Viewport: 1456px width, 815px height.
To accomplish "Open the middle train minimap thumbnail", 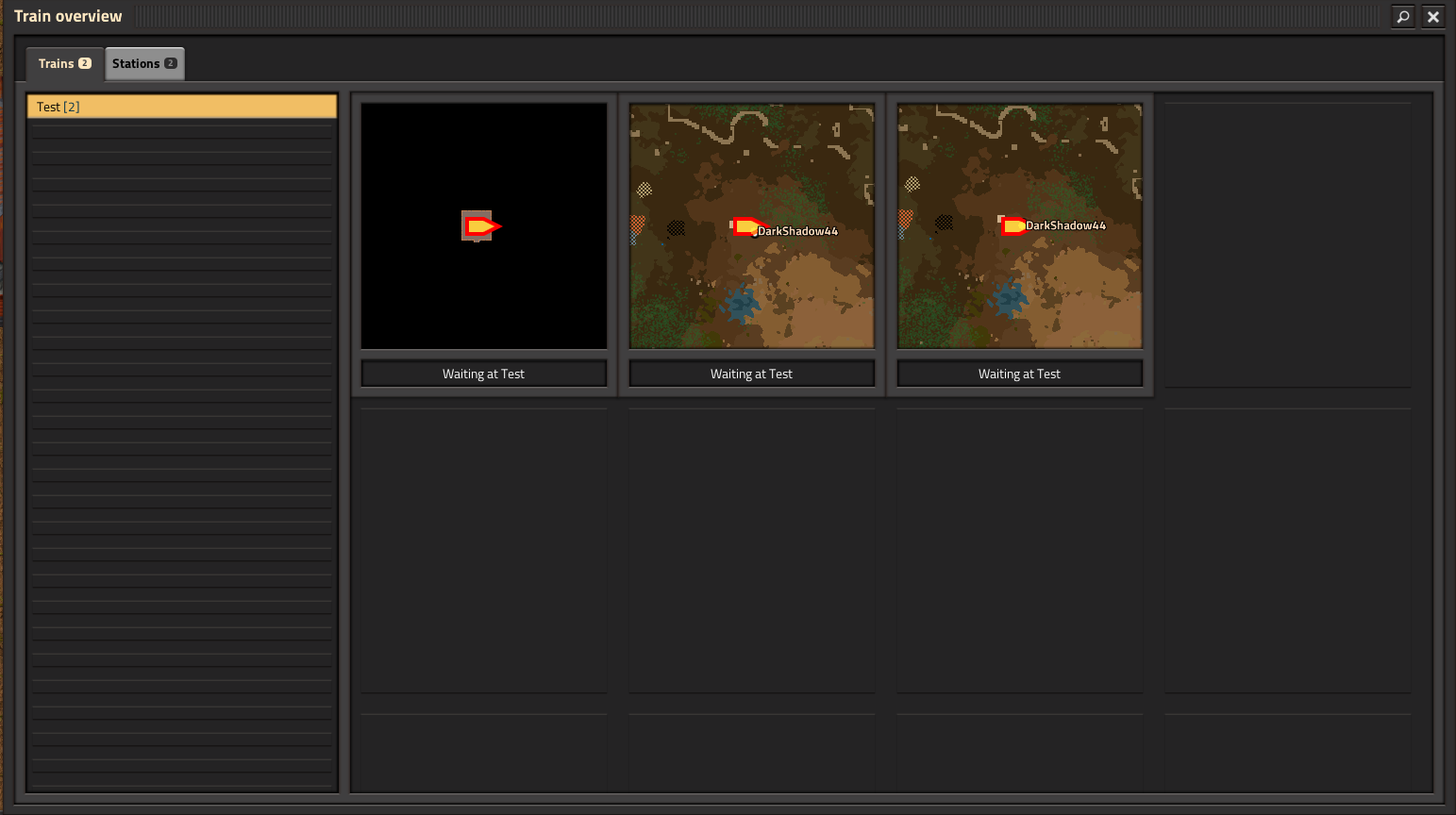I will (752, 226).
